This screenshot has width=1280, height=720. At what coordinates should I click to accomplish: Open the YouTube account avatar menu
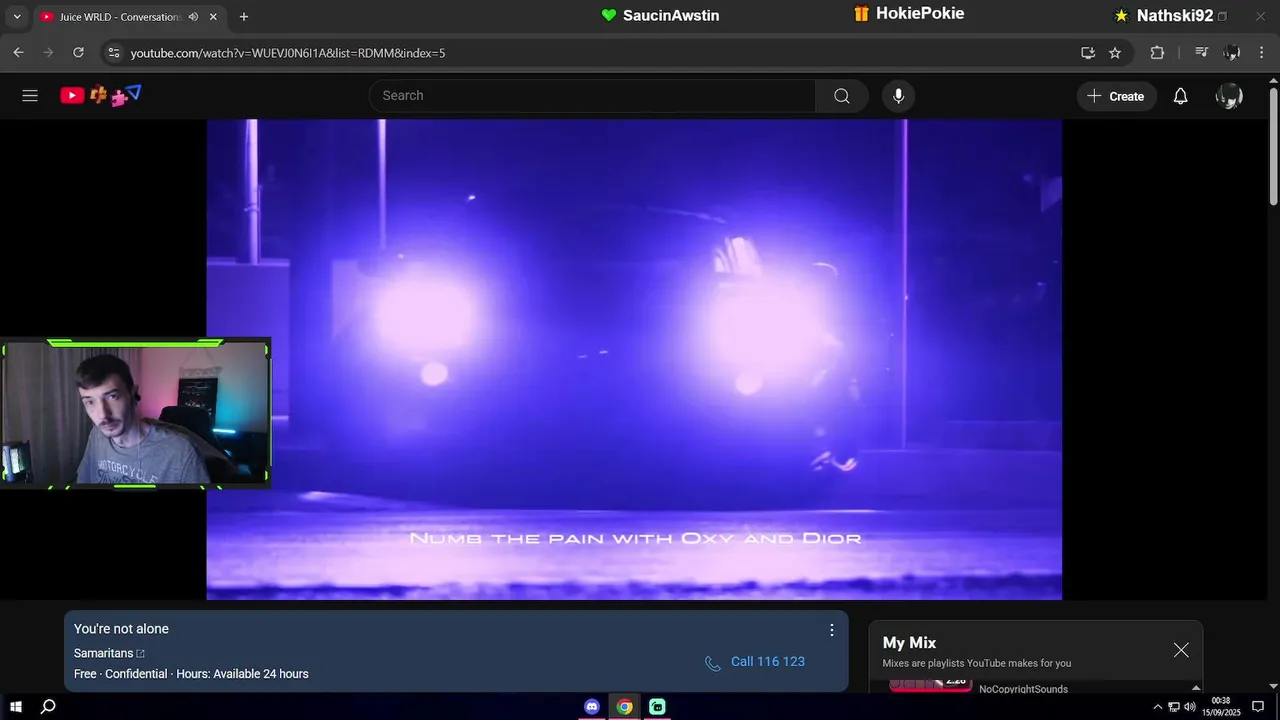[1229, 96]
